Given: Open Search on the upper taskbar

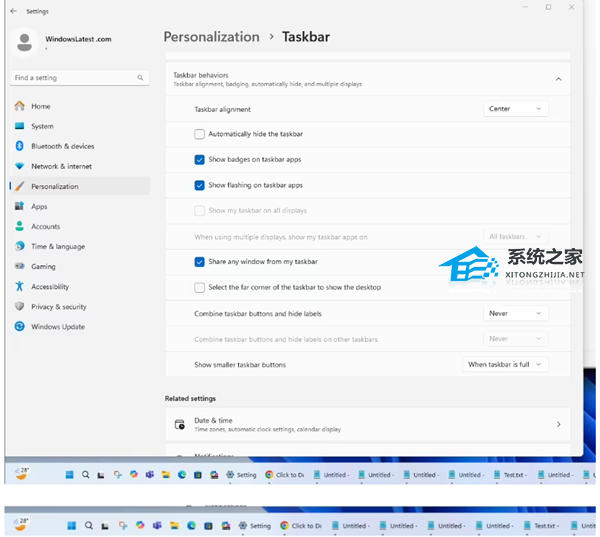Looking at the screenshot, I should pos(85,475).
